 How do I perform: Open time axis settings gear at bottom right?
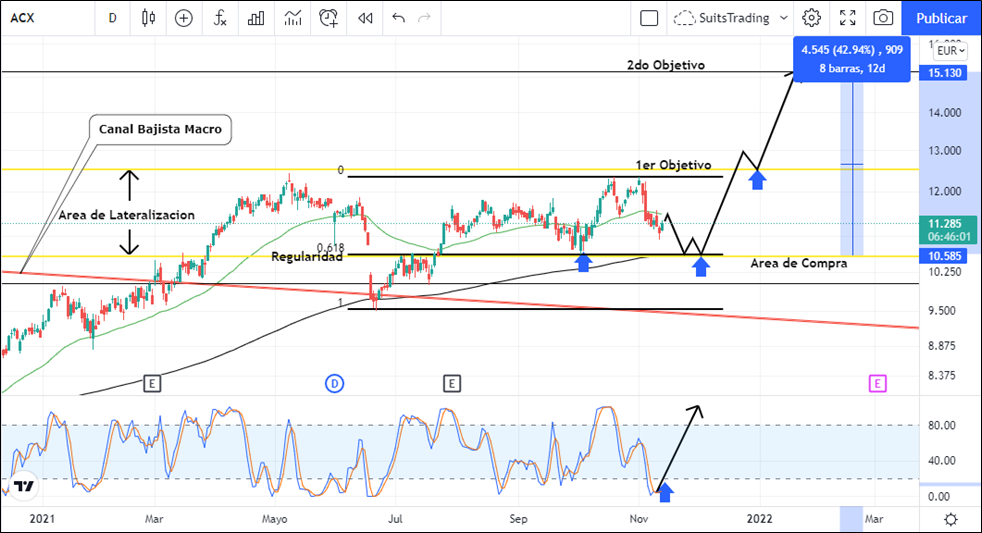(x=950, y=519)
